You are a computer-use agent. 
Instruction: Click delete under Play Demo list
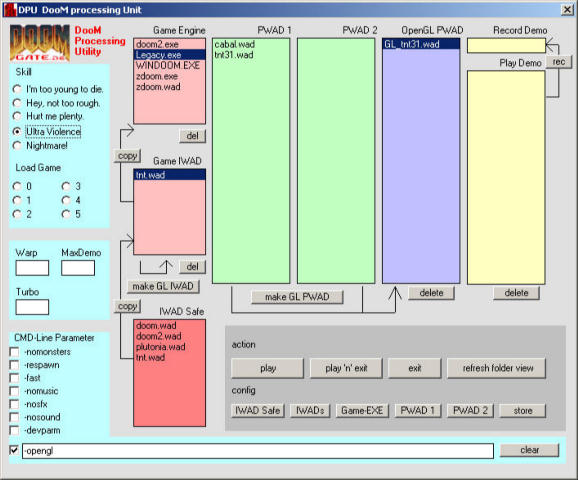[516, 293]
